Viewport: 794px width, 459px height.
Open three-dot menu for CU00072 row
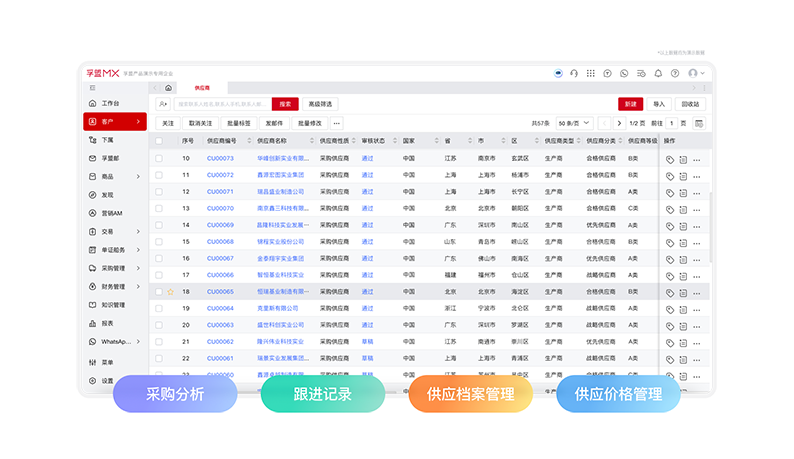pyautogui.click(x=697, y=175)
